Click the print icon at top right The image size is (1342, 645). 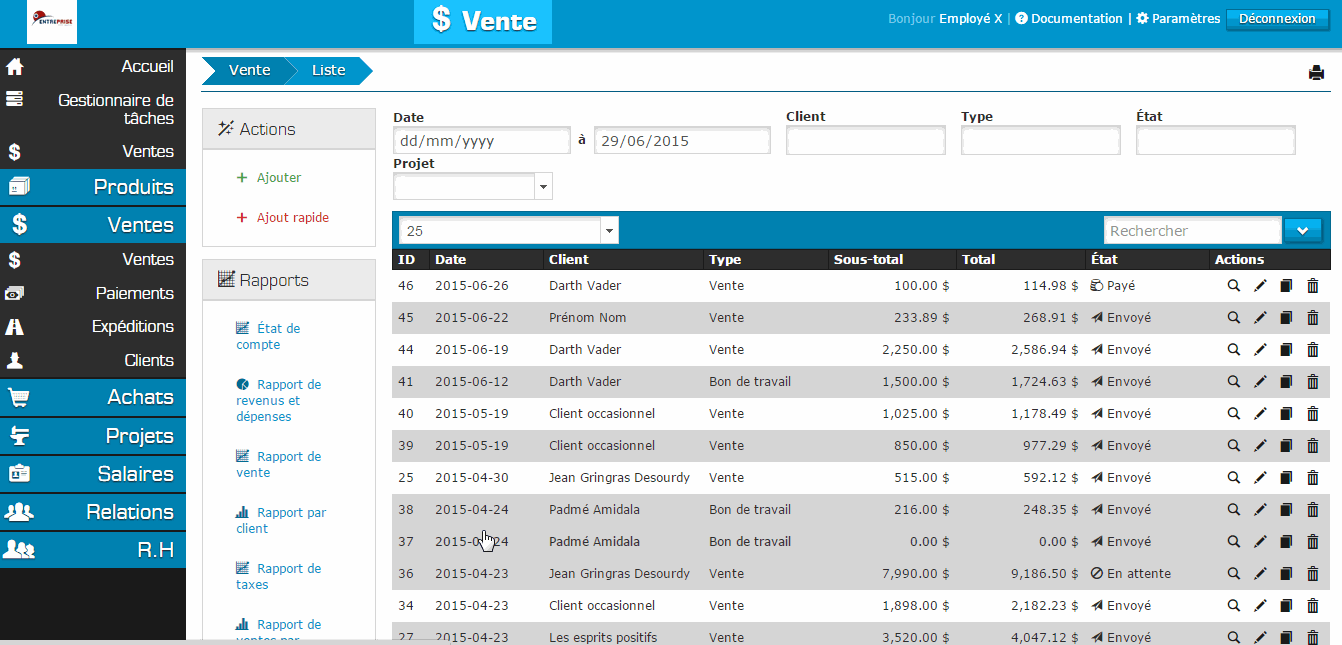pos(1316,72)
